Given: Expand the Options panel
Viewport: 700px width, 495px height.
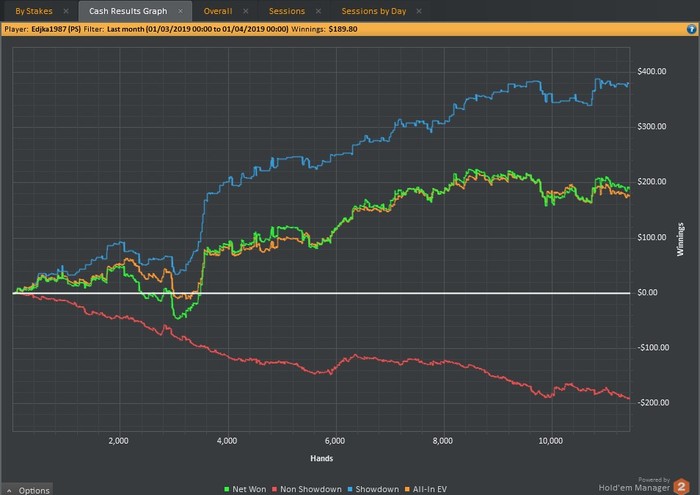Looking at the screenshot, I should [27, 490].
